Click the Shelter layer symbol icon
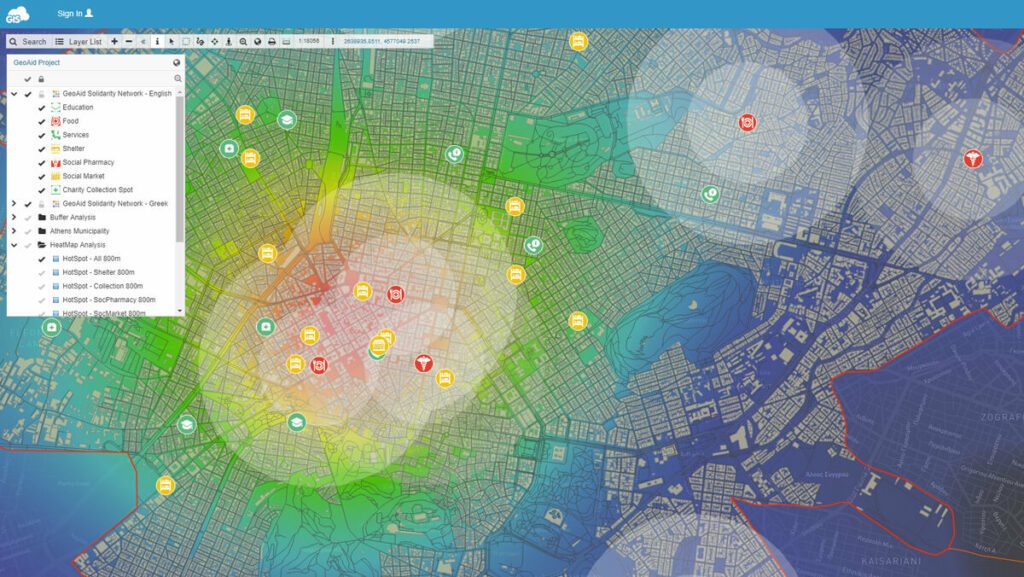1024x577 pixels. (x=56, y=149)
